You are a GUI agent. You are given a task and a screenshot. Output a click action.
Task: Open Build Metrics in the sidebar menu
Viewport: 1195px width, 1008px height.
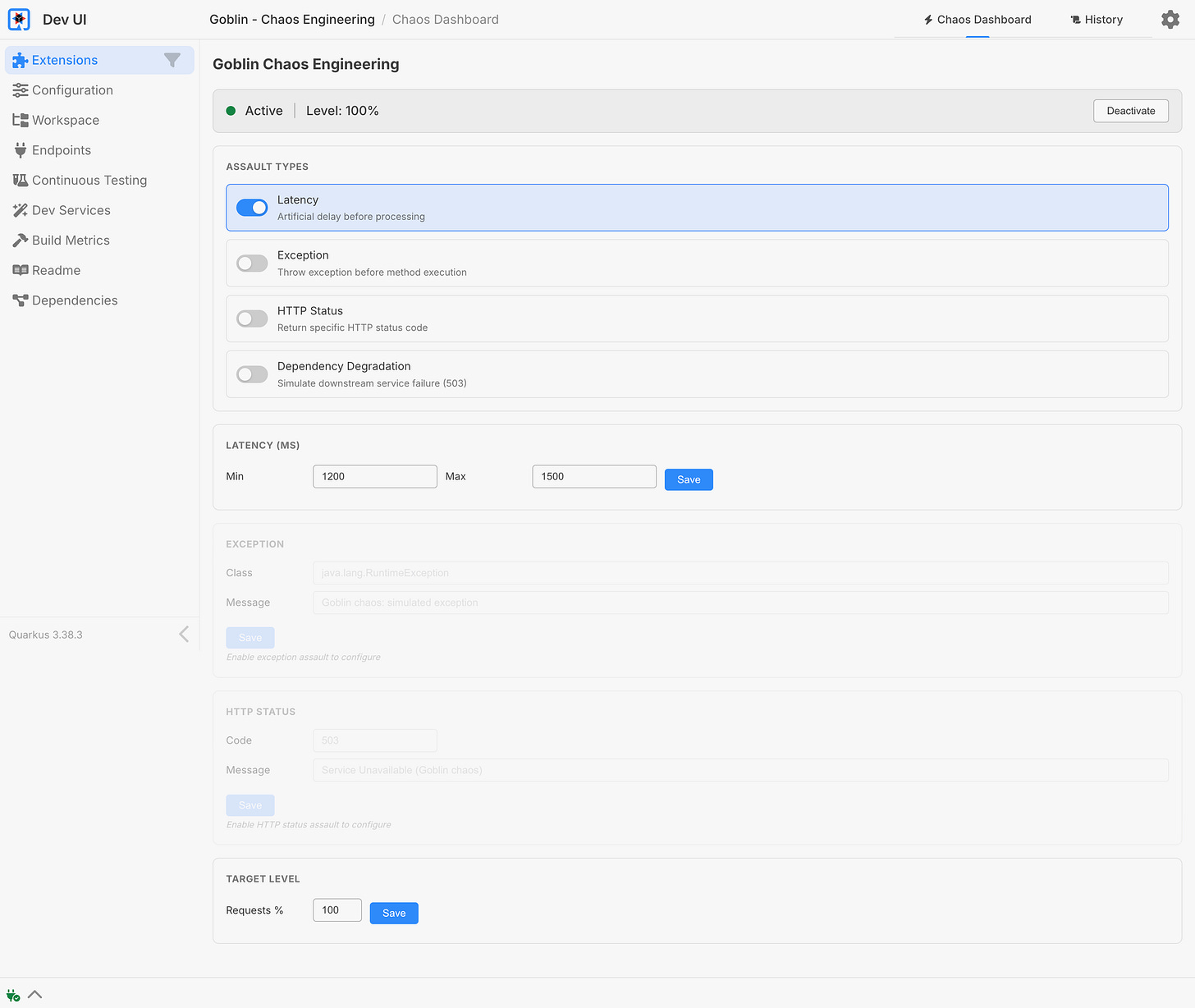99,241
